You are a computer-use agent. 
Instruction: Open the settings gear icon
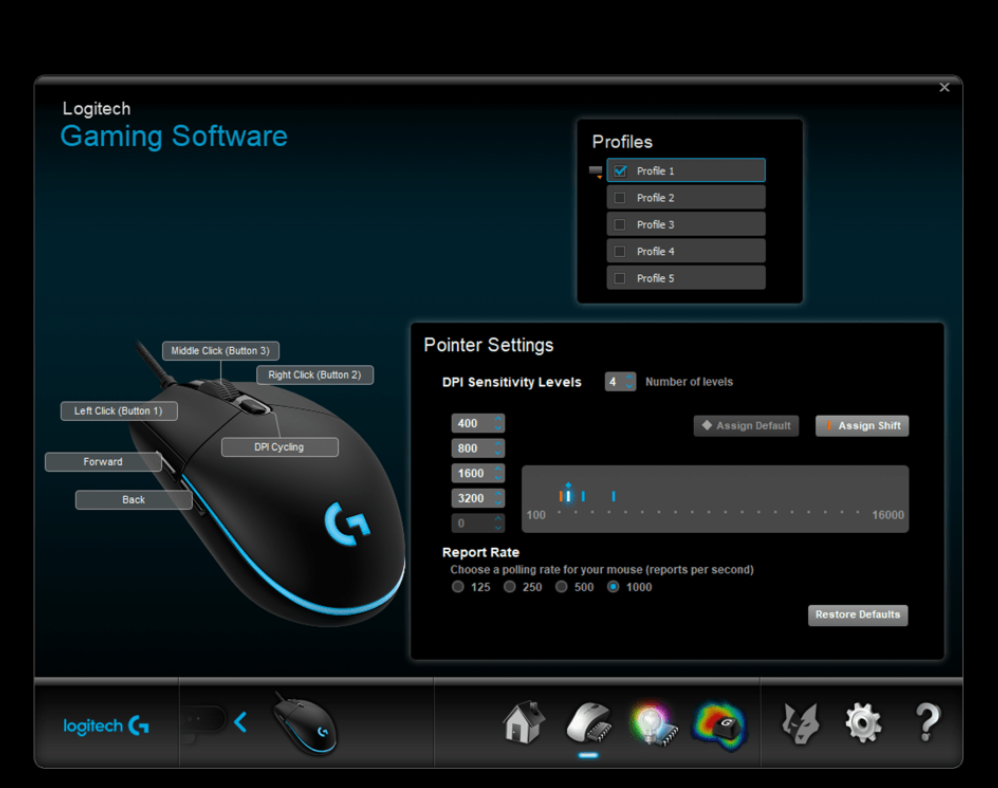[x=863, y=723]
